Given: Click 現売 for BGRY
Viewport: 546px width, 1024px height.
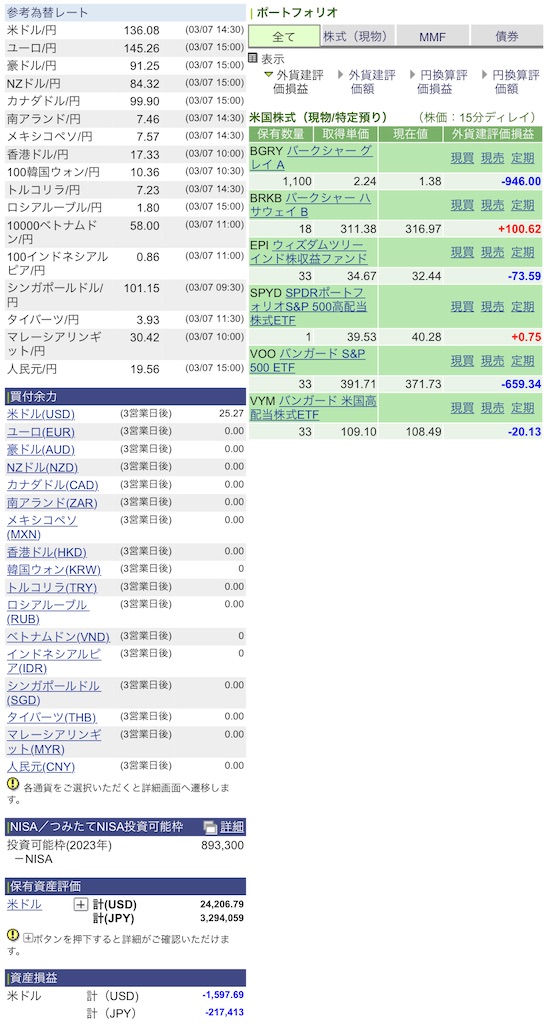Looking at the screenshot, I should pyautogui.click(x=492, y=157).
